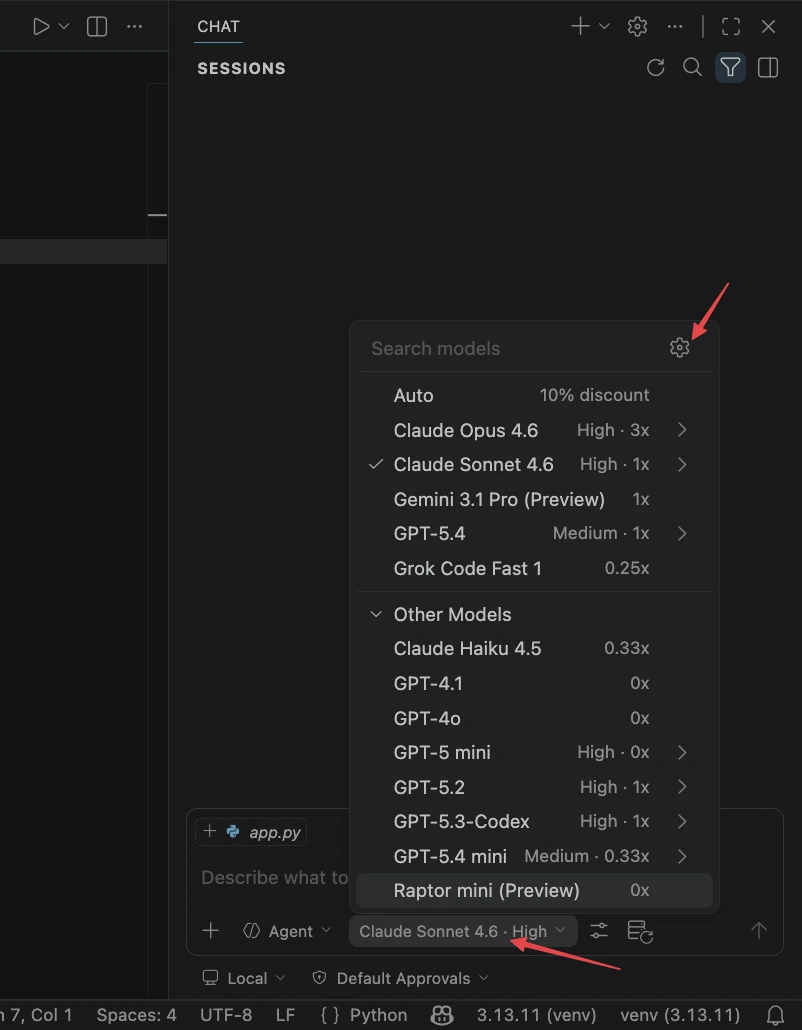Click the Copilot status bar icon

click(442, 1015)
